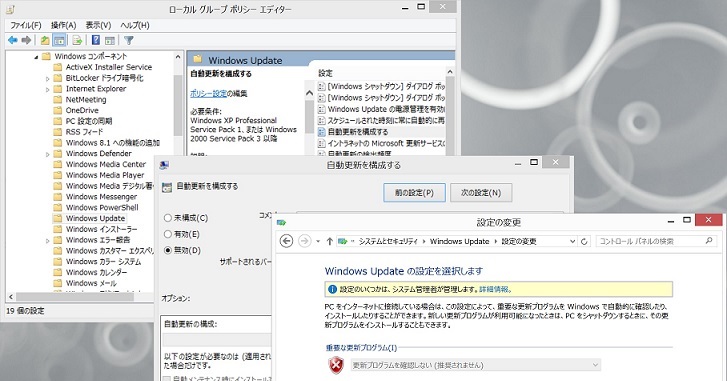Click up arrow of settings list scrollbar

(449, 72)
